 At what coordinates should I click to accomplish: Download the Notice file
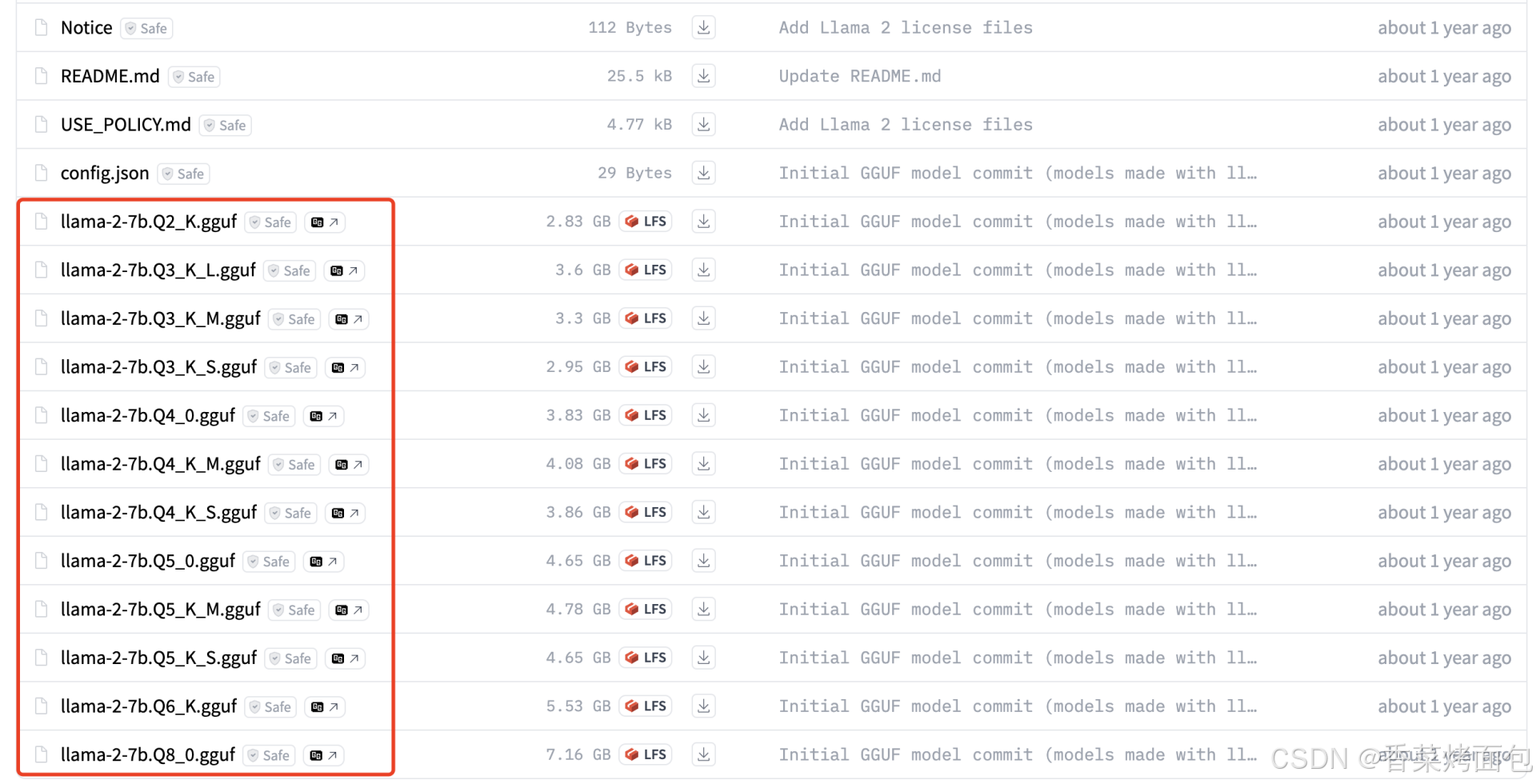point(703,28)
